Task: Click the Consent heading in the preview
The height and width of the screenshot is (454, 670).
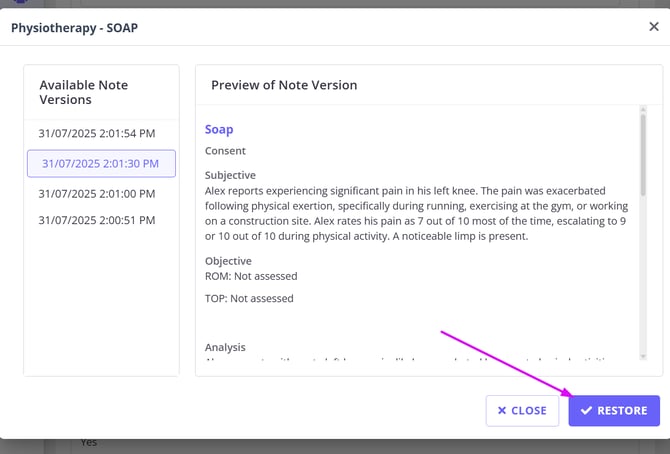Action: [x=225, y=151]
